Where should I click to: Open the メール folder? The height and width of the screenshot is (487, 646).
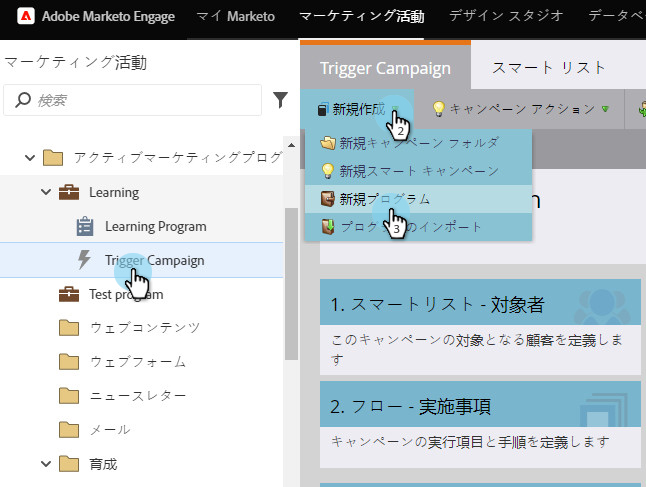point(110,430)
